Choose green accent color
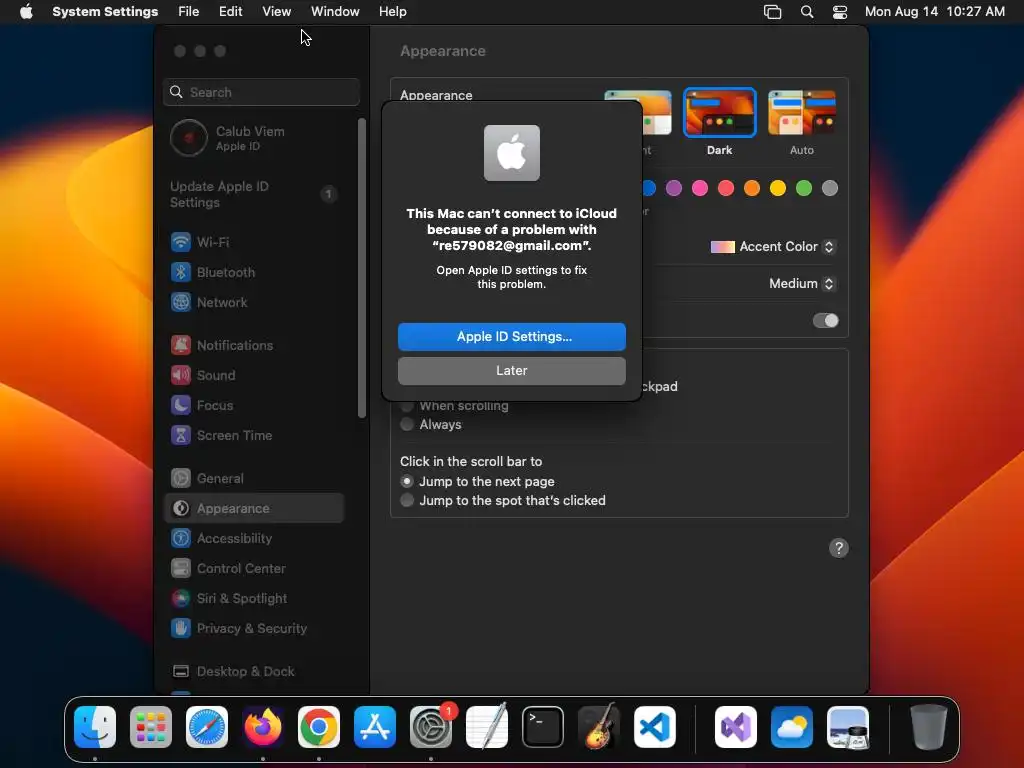1024x768 pixels. (x=804, y=189)
